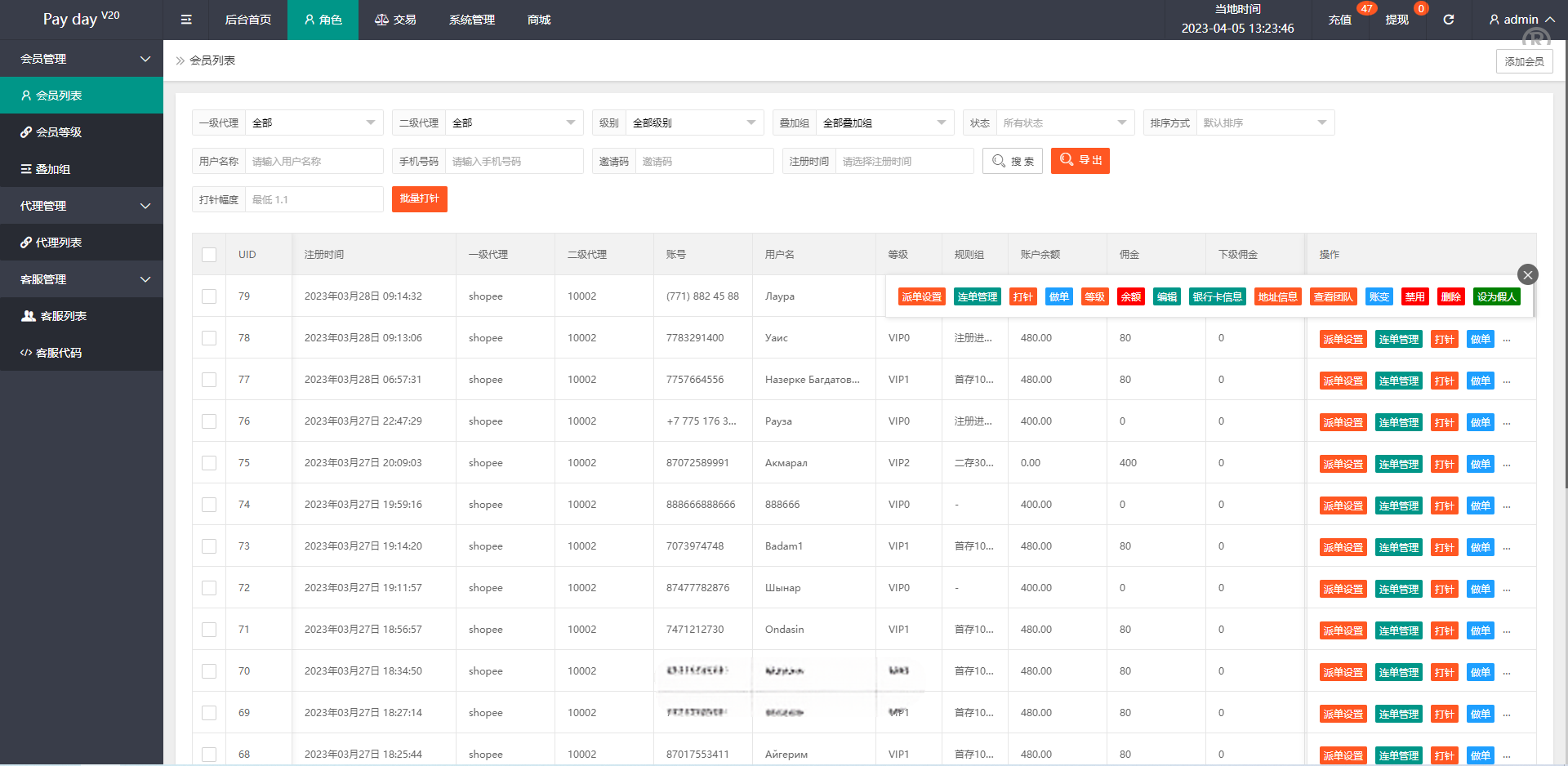Check the checkbox for UID 79 row

[x=209, y=296]
